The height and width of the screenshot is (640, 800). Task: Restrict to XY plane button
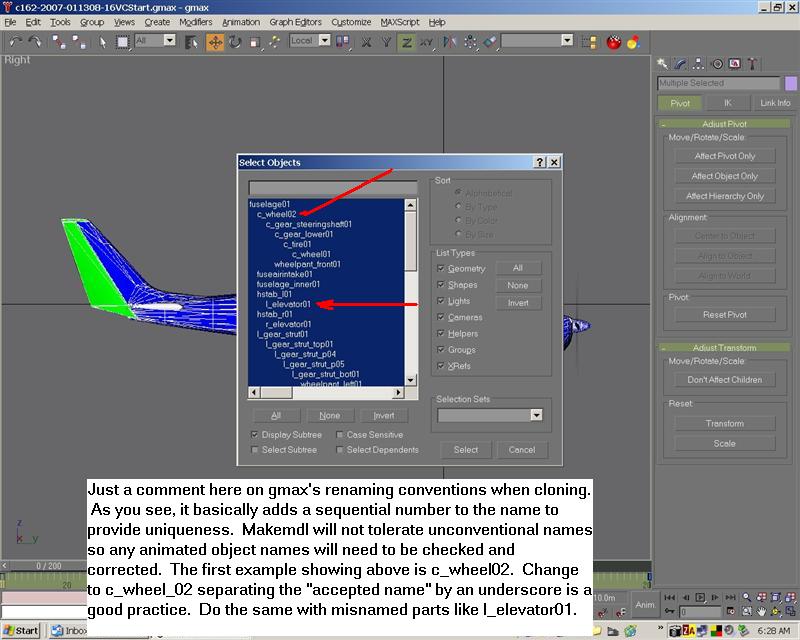pyautogui.click(x=427, y=42)
